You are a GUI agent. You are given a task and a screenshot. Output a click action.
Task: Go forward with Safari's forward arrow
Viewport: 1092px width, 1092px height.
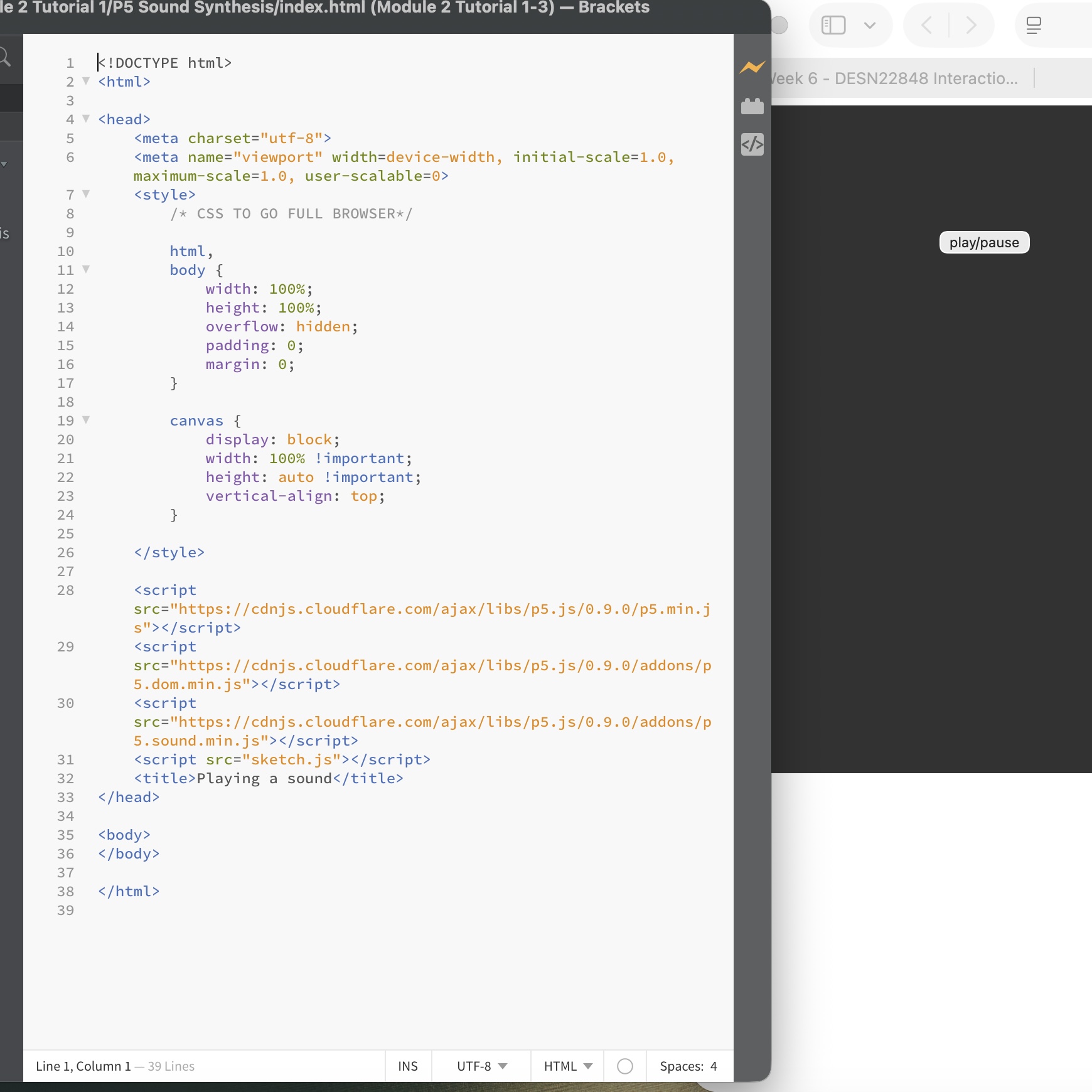(x=971, y=25)
